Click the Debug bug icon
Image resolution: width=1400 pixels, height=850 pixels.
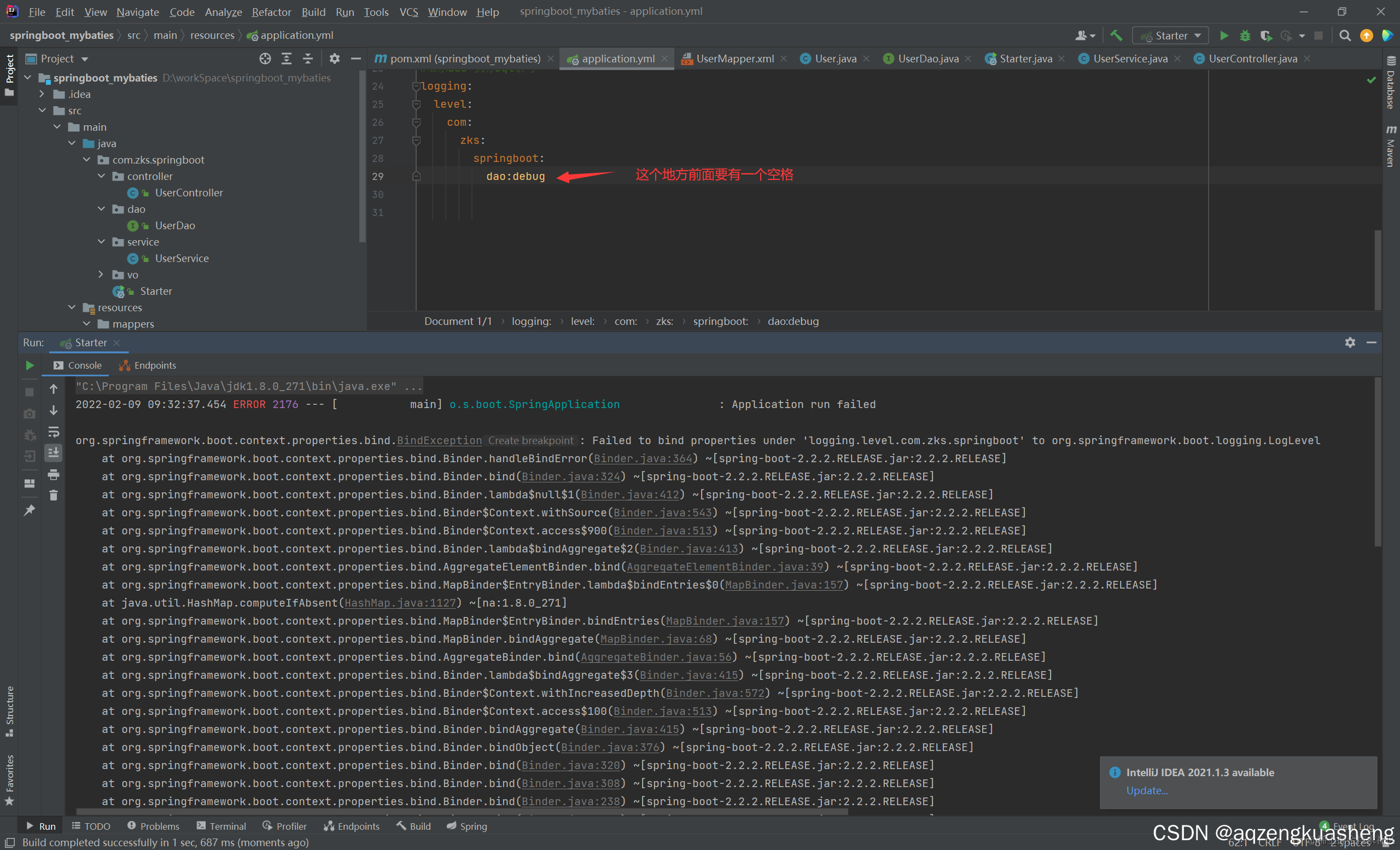(1244, 36)
